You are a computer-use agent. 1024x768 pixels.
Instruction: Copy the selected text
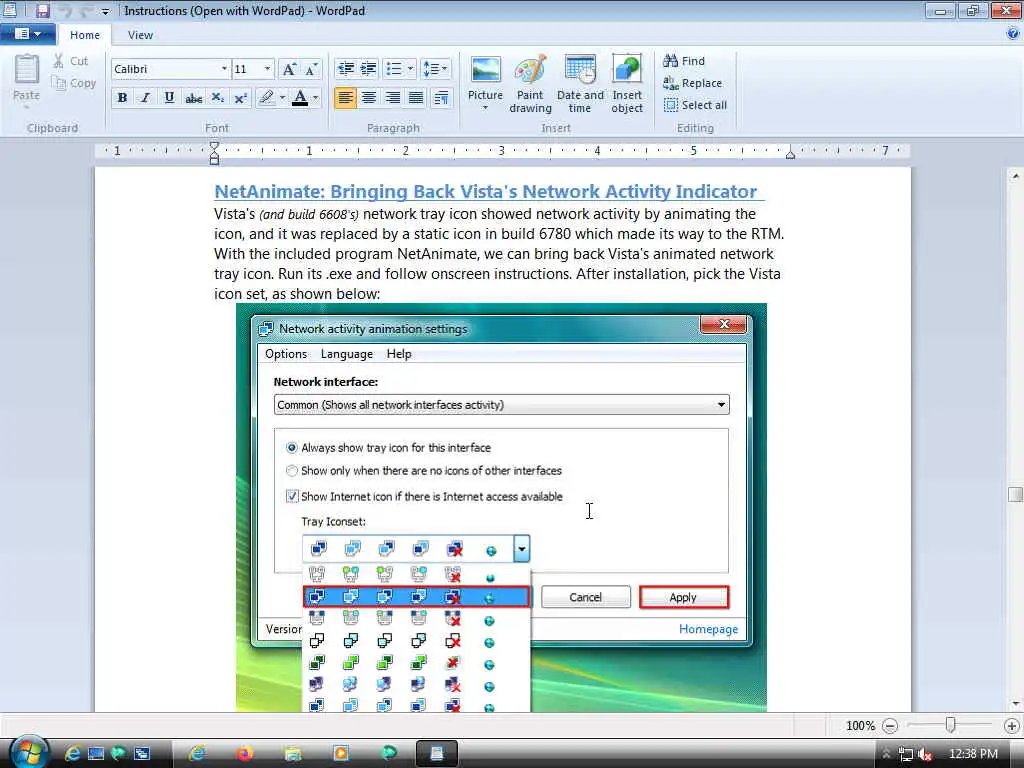(74, 83)
